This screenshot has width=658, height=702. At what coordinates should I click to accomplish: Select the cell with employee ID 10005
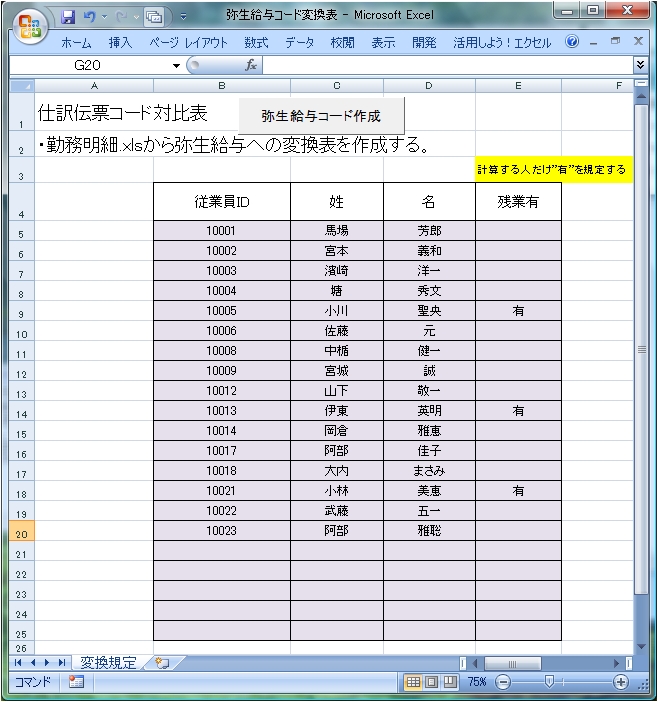(x=222, y=311)
